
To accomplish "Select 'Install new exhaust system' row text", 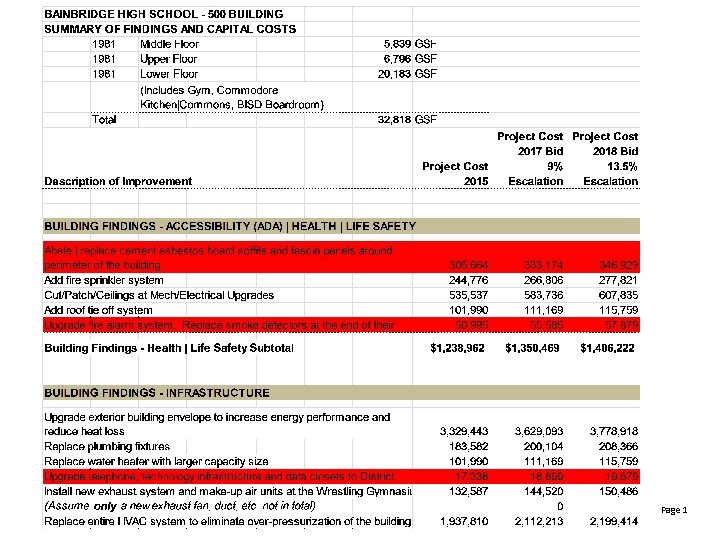I will coord(228,491).
